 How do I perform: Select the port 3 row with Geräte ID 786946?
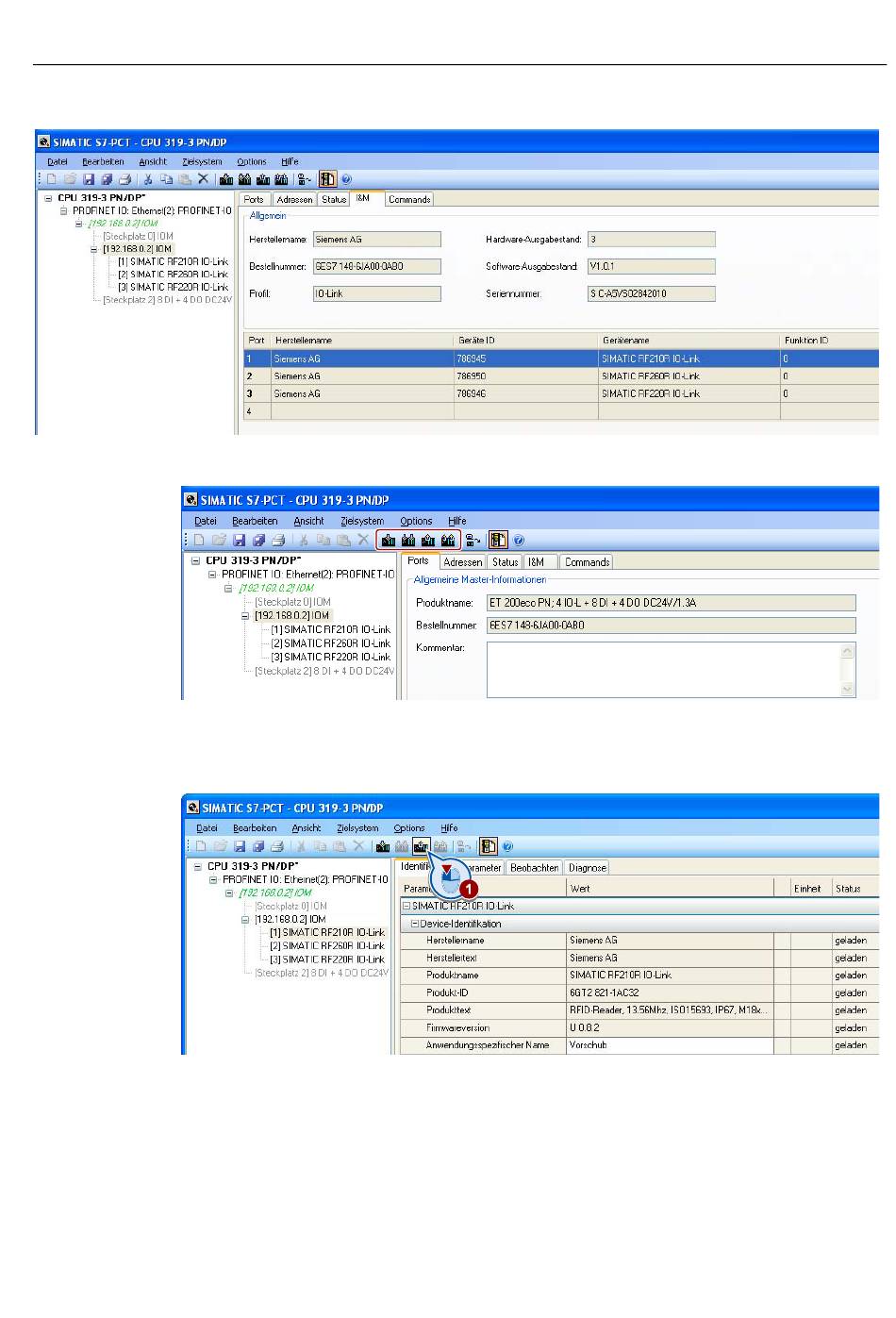click(x=560, y=393)
